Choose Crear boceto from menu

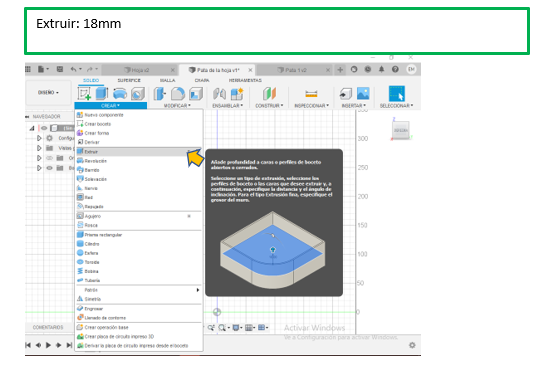[x=139, y=124]
